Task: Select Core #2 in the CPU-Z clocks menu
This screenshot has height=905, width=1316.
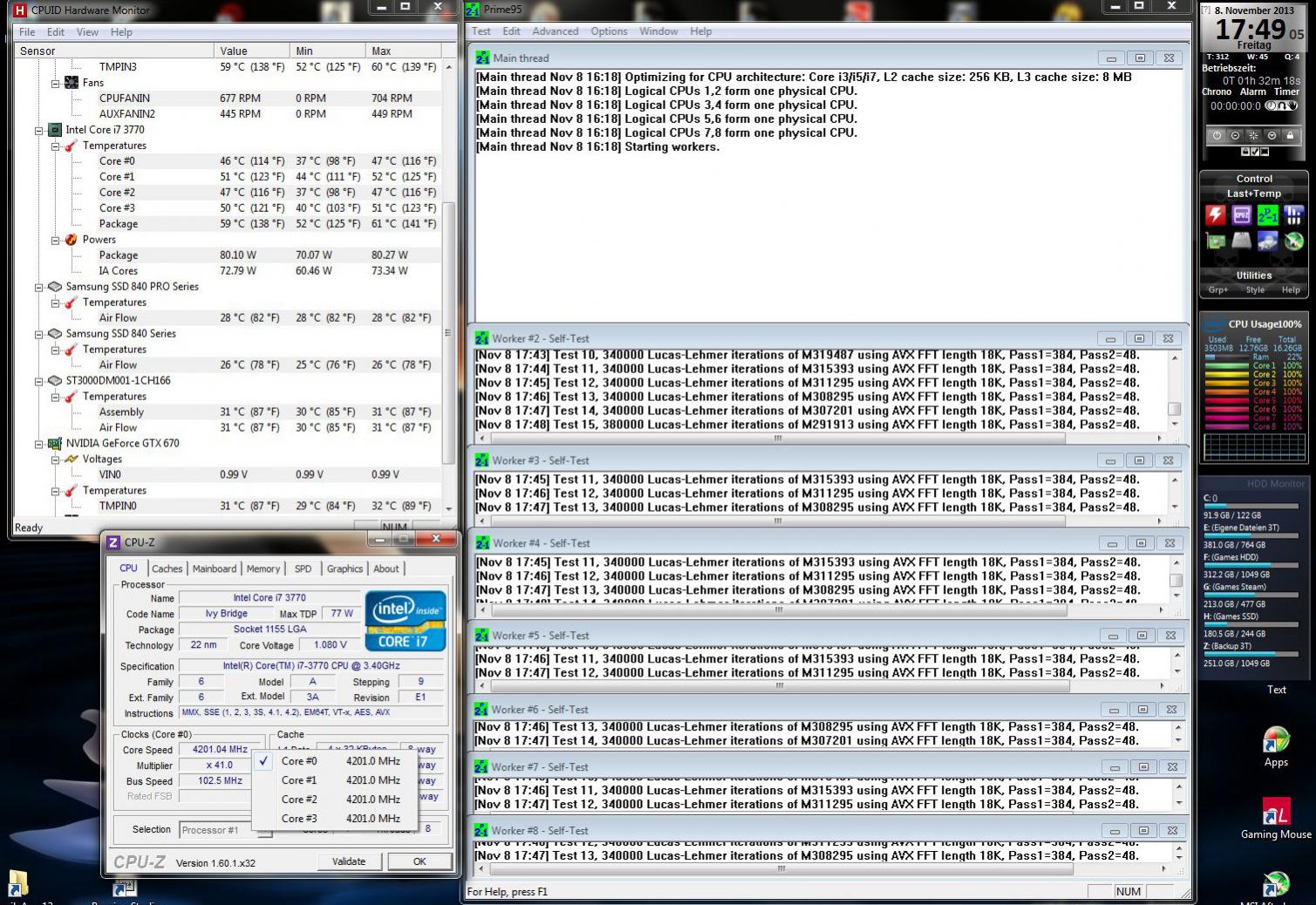Action: pyautogui.click(x=336, y=800)
